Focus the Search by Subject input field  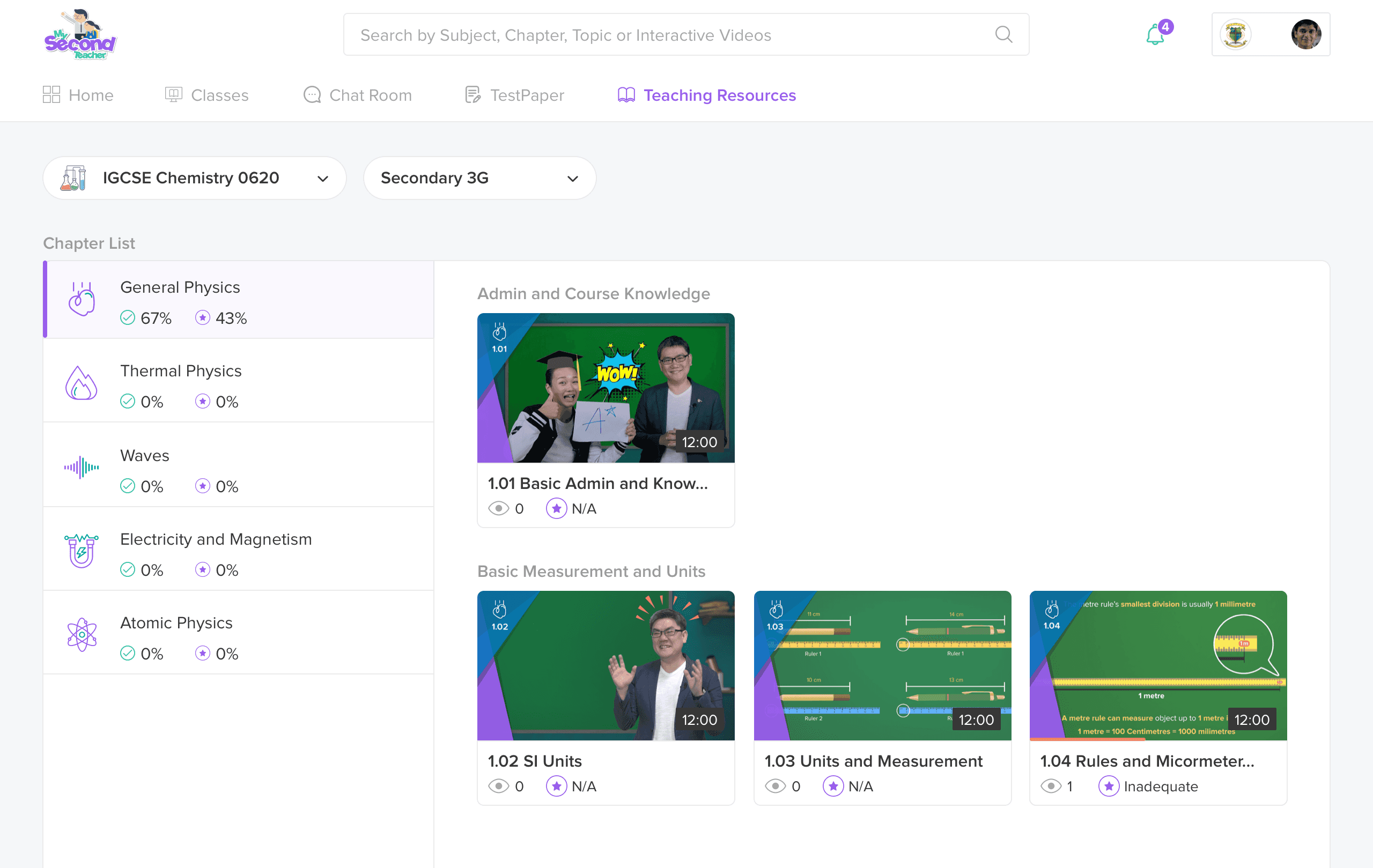(686, 35)
